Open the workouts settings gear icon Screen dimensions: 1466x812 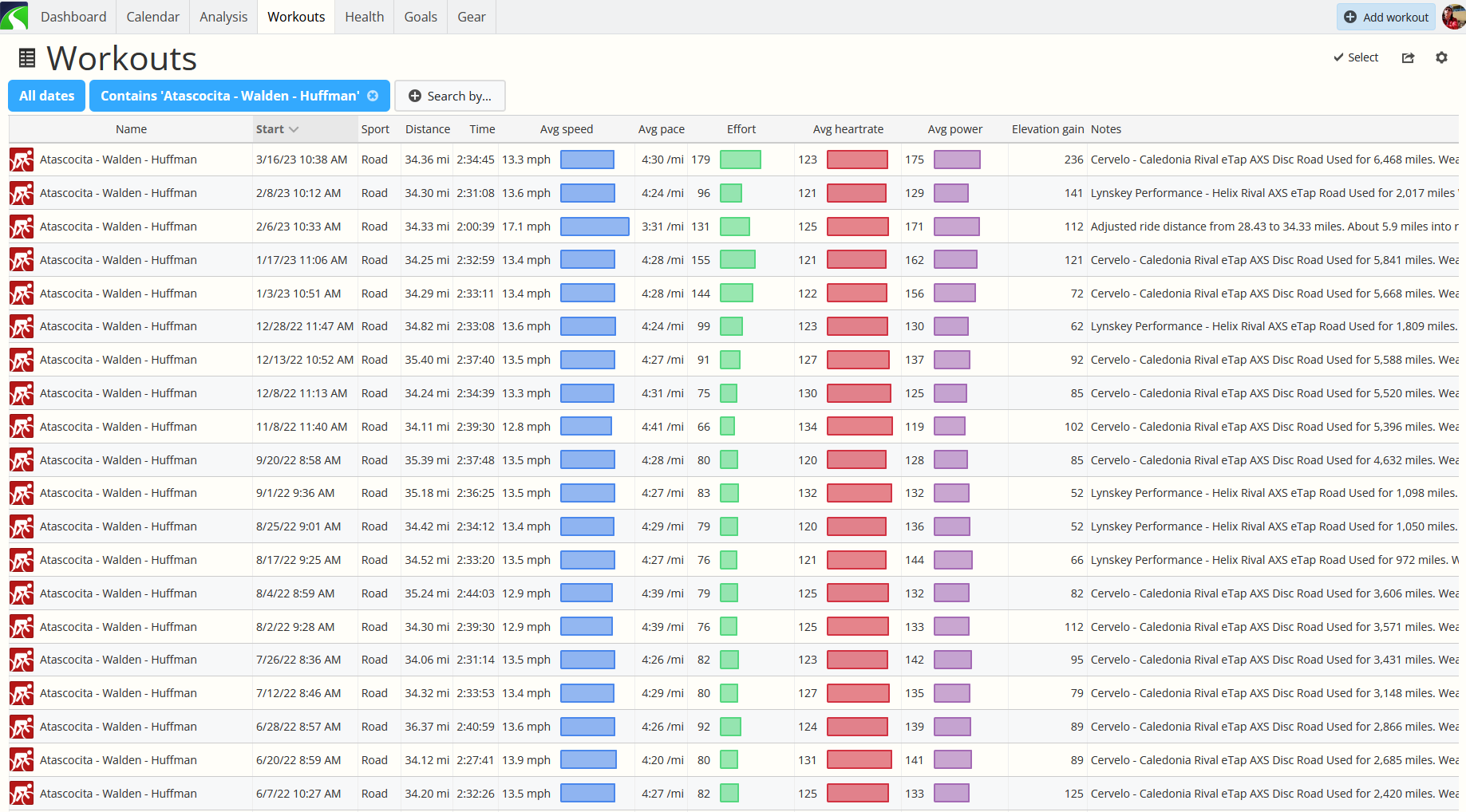coord(1441,57)
